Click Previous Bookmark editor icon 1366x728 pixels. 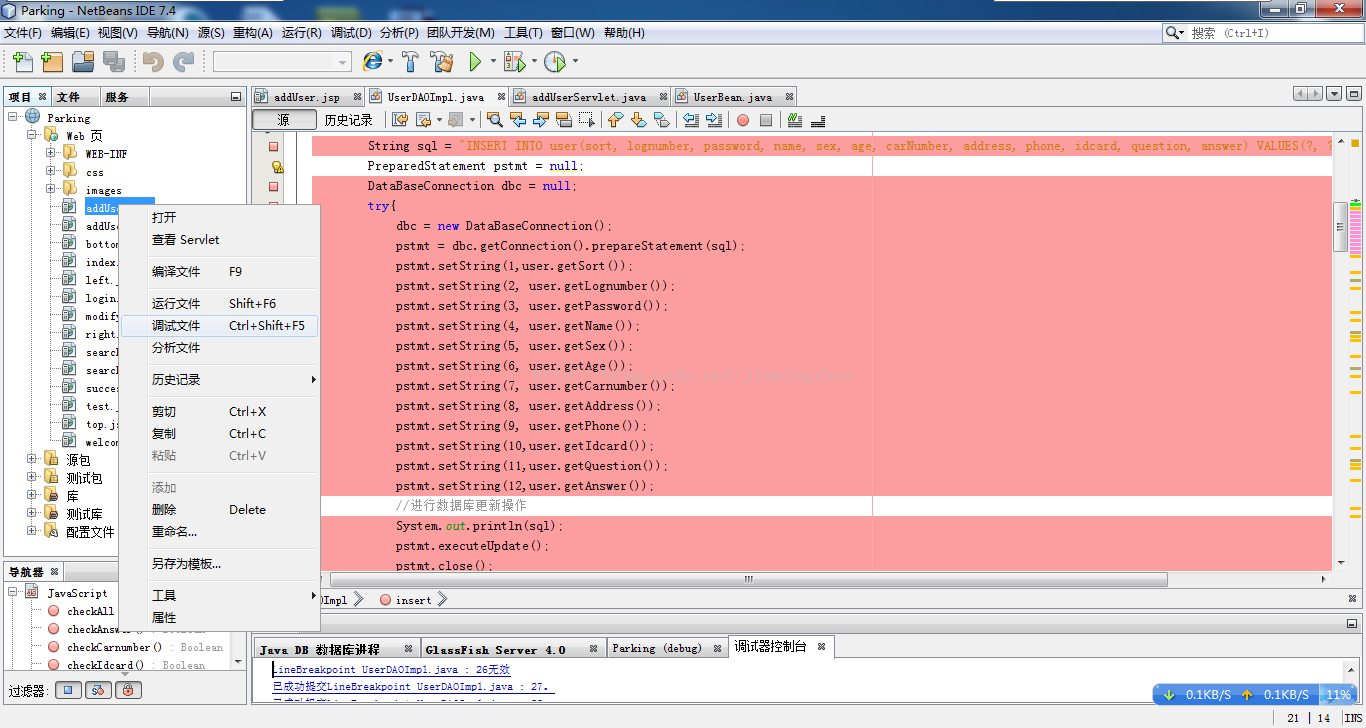coord(615,120)
